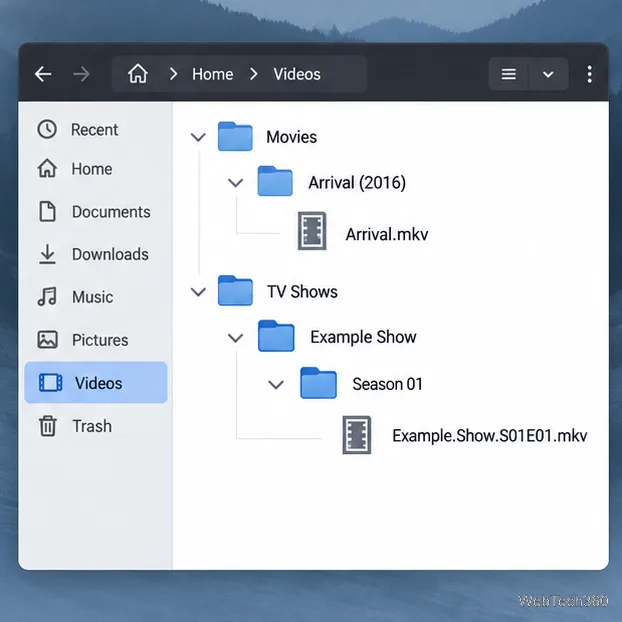Click the Pictures image icon

(47, 340)
